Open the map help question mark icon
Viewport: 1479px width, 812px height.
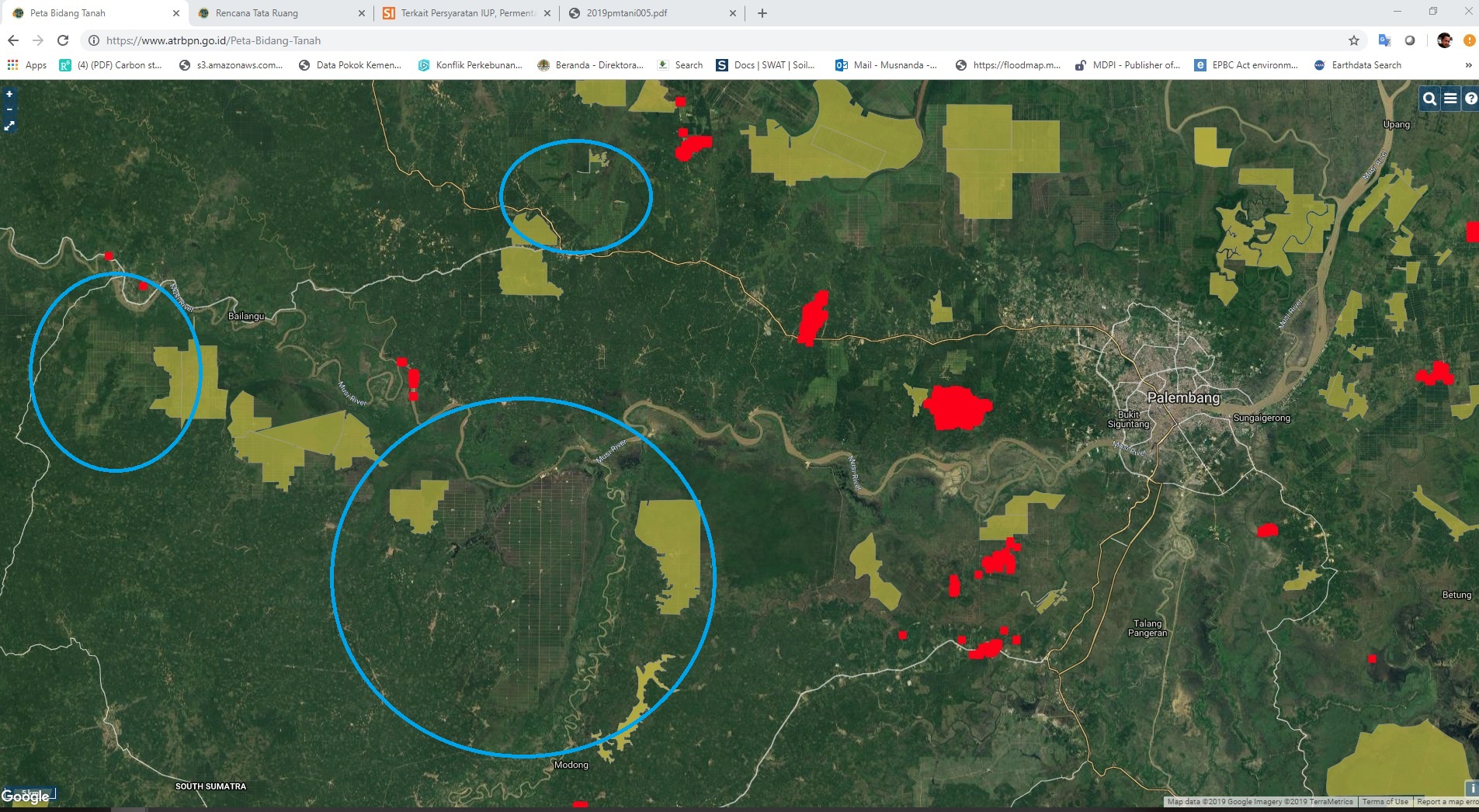pyautogui.click(x=1472, y=99)
